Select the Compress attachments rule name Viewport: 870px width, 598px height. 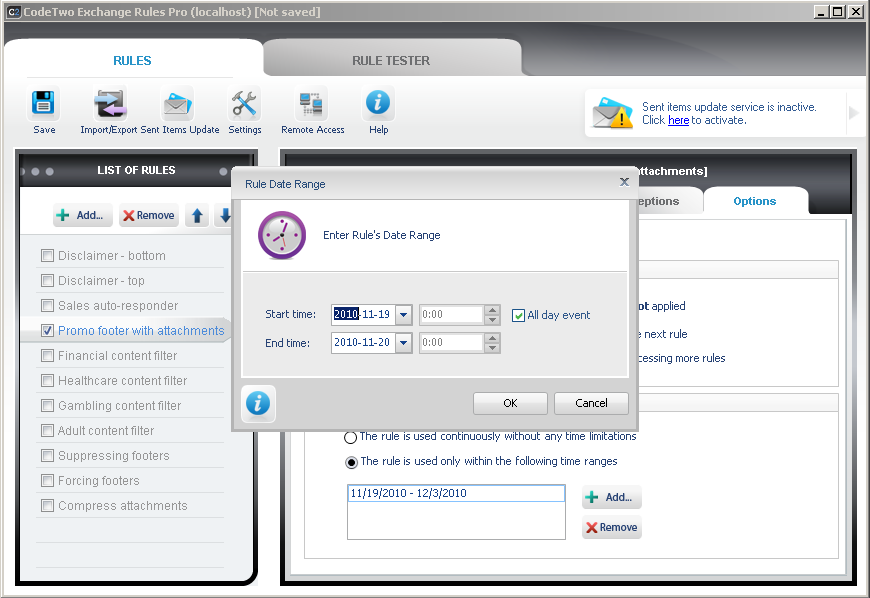coord(123,505)
